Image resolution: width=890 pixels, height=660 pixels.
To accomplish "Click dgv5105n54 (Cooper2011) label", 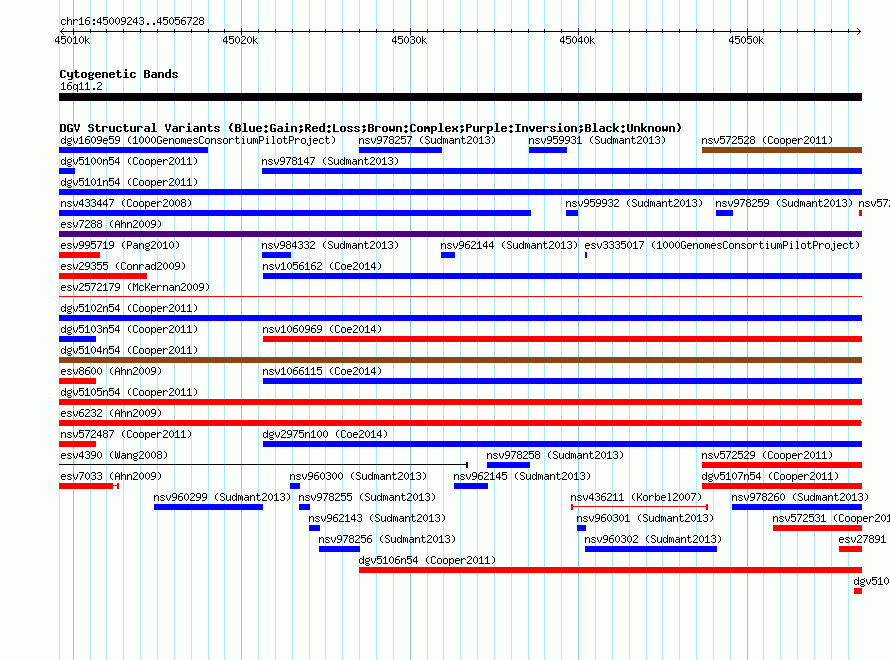I will [129, 392].
